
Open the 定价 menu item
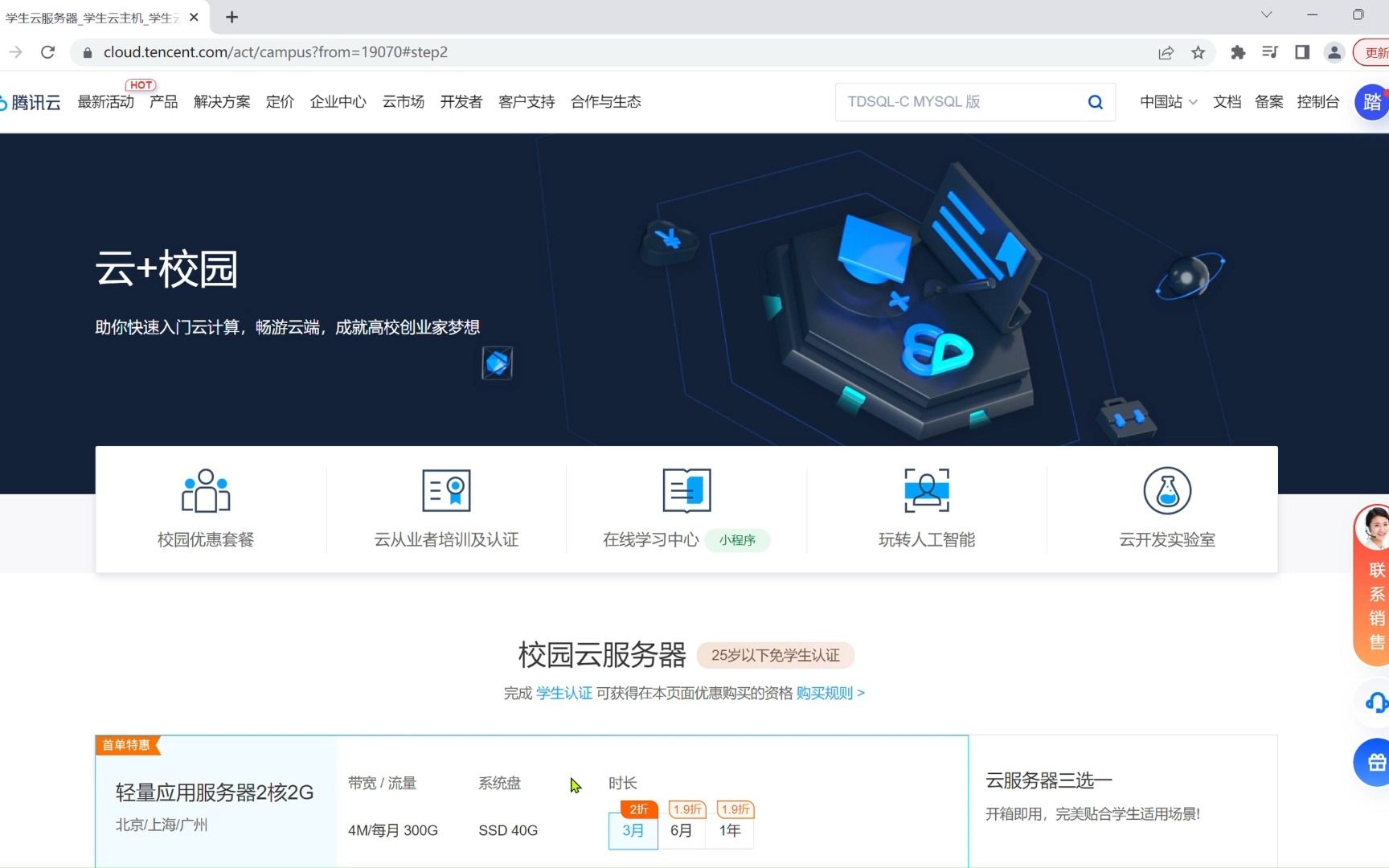click(280, 101)
